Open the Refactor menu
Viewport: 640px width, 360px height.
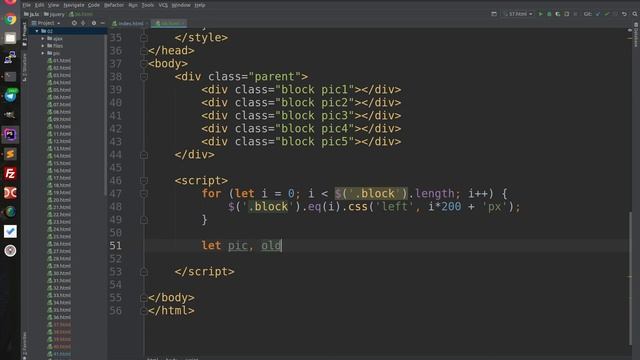114,5
